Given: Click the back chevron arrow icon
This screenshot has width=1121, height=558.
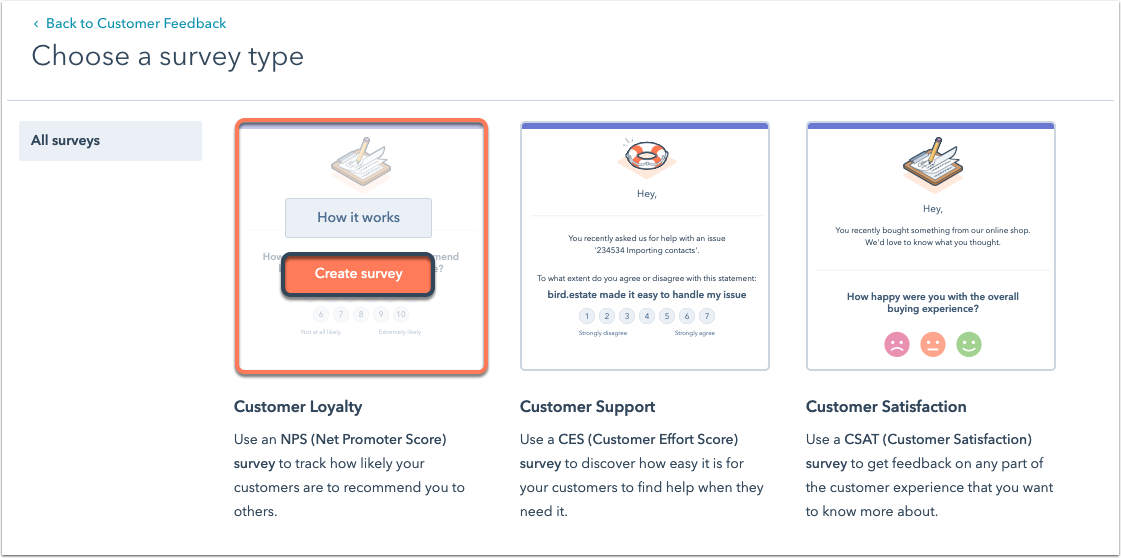Looking at the screenshot, I should 37,23.
